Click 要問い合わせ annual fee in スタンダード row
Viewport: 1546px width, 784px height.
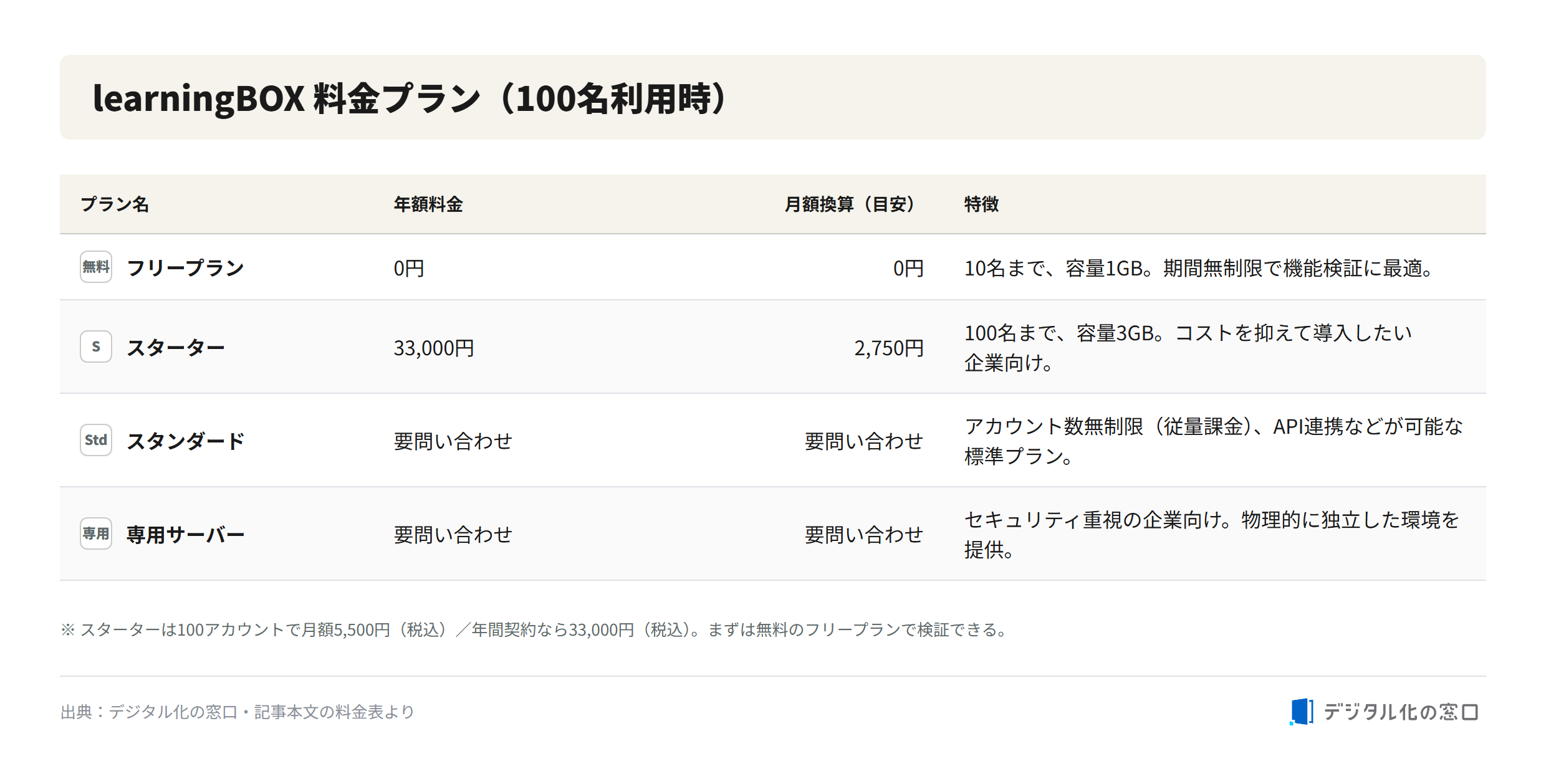pyautogui.click(x=453, y=441)
